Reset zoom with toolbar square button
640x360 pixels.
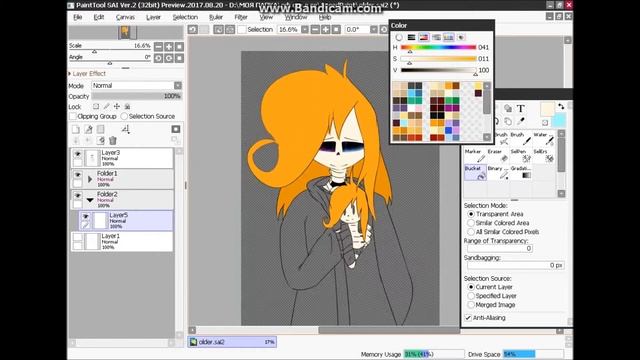pos(336,29)
